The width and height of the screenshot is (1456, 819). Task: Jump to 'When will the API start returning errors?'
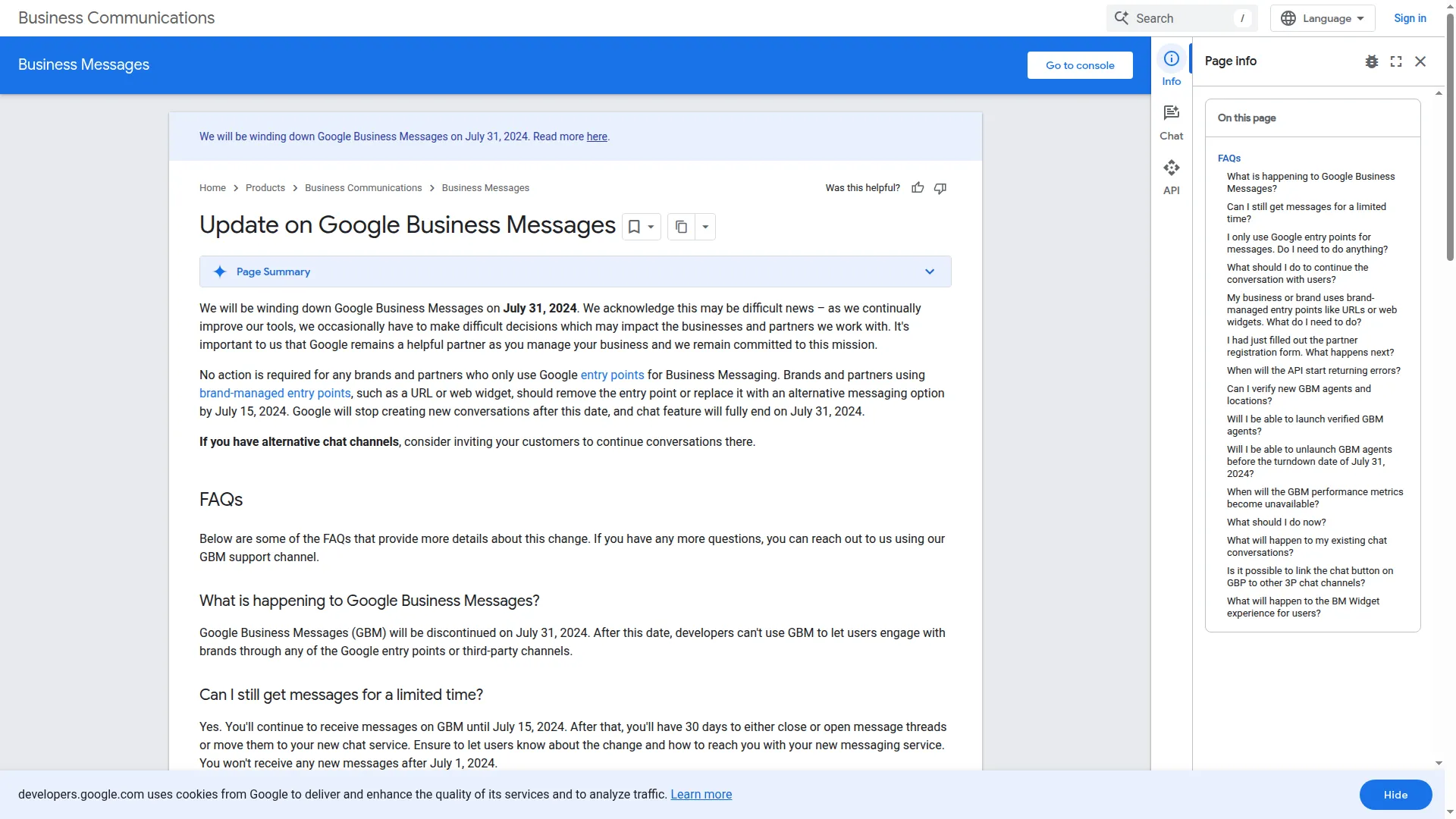click(1313, 371)
